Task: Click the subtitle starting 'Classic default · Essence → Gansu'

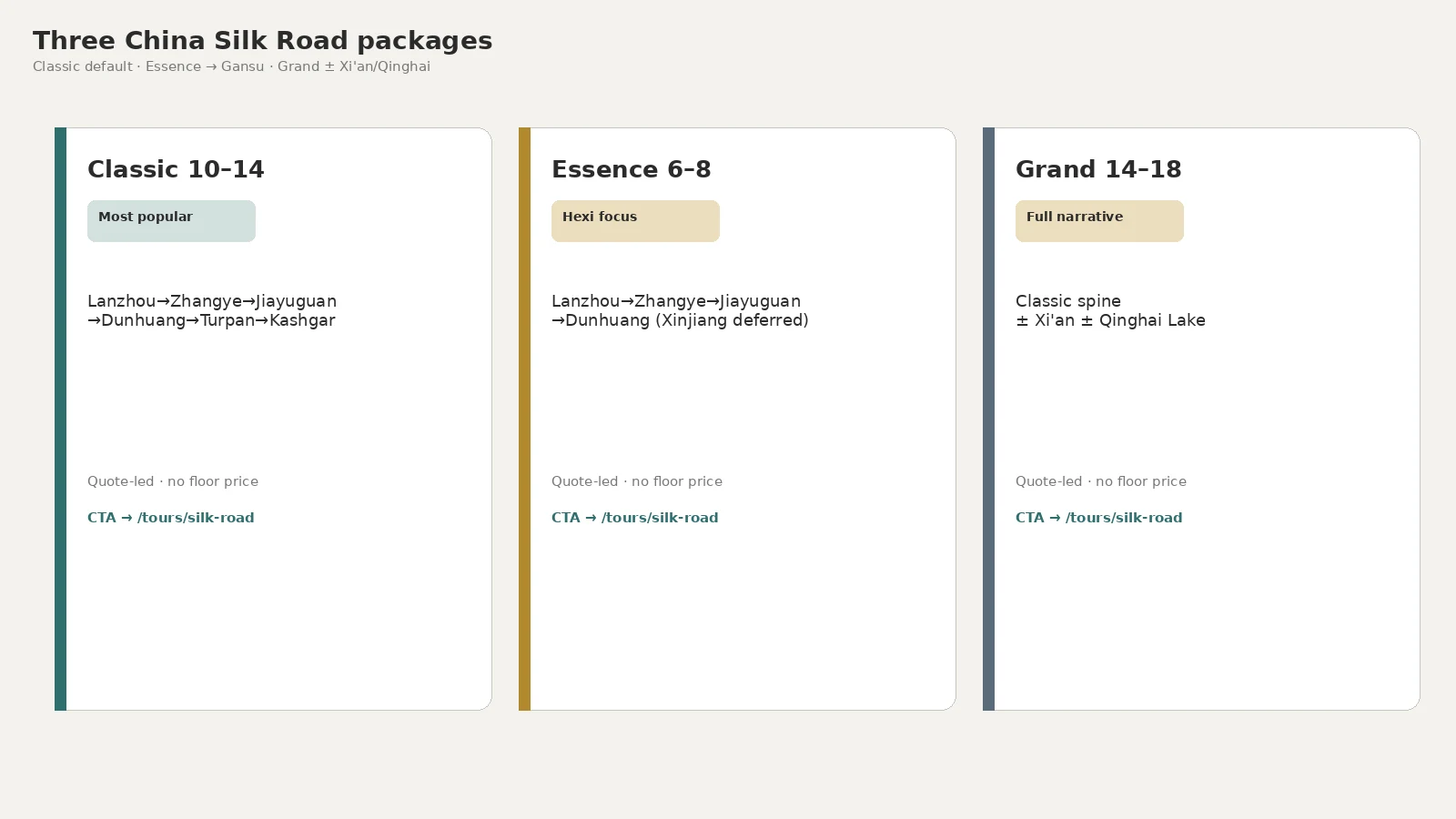Action: pyautogui.click(x=231, y=66)
